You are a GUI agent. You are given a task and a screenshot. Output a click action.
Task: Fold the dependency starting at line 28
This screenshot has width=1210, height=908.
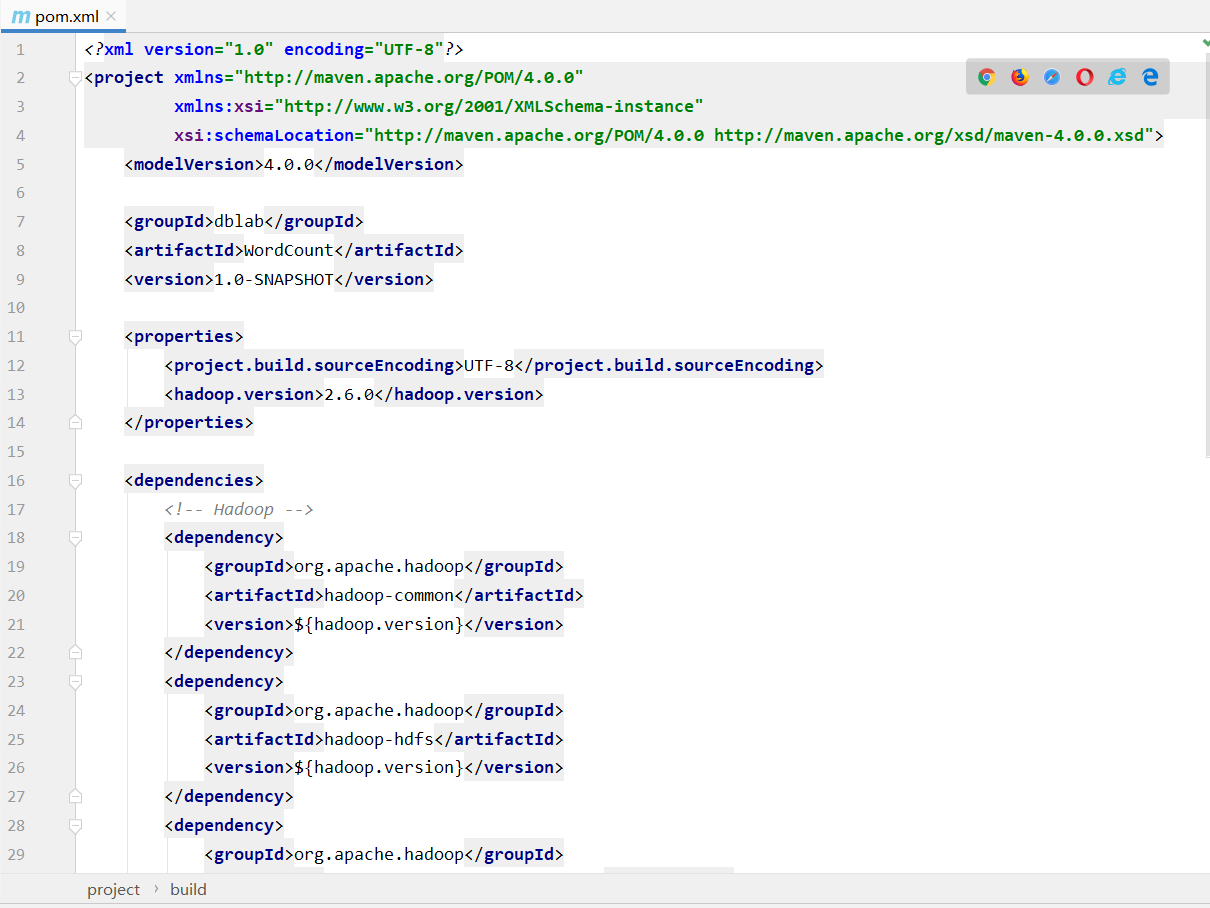click(x=75, y=826)
